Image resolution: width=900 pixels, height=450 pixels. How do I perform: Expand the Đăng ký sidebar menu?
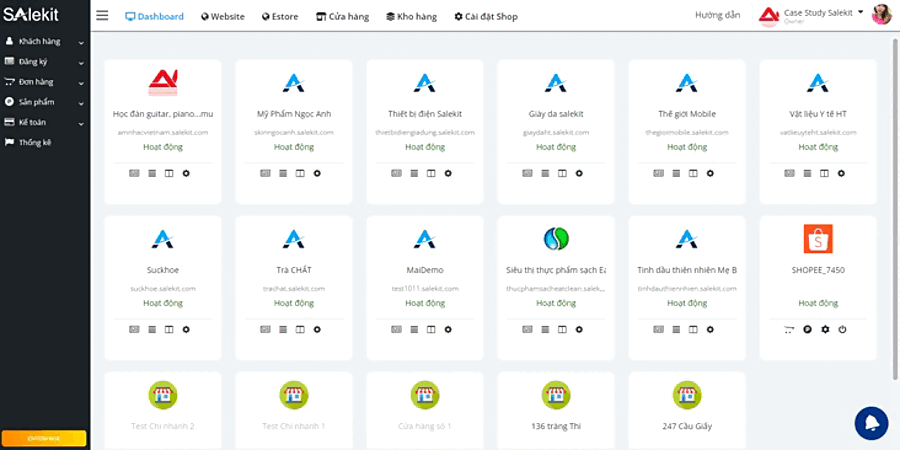coord(45,61)
